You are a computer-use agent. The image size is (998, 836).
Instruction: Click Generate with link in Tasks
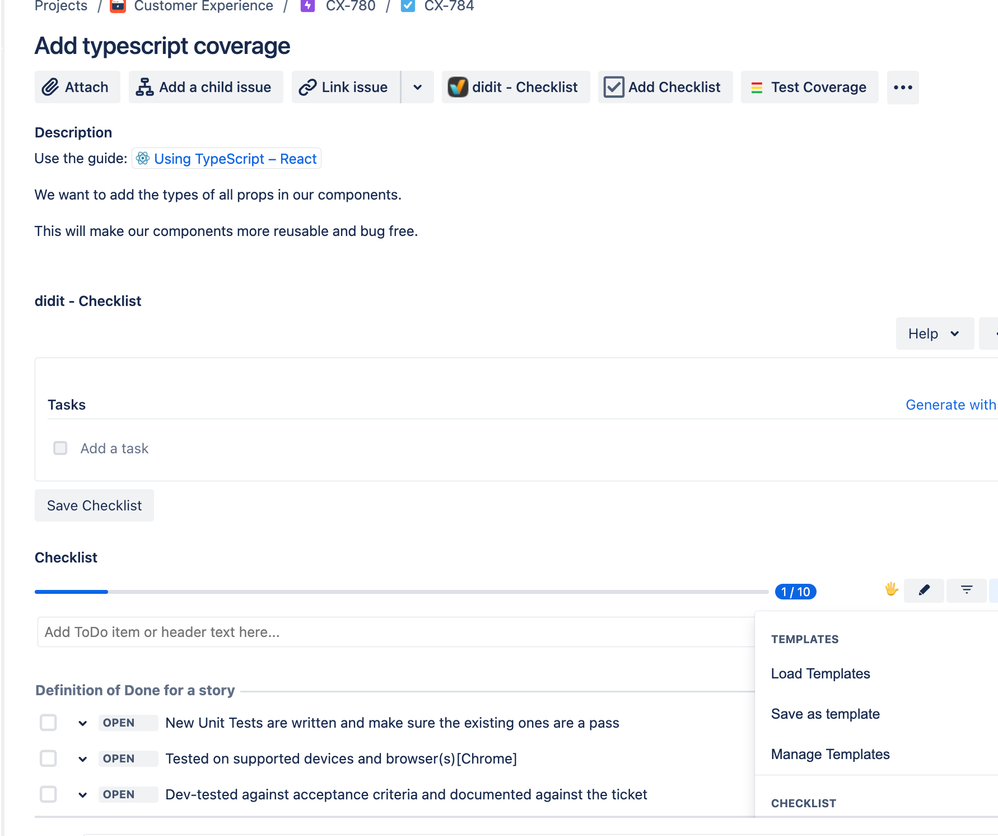[951, 405]
